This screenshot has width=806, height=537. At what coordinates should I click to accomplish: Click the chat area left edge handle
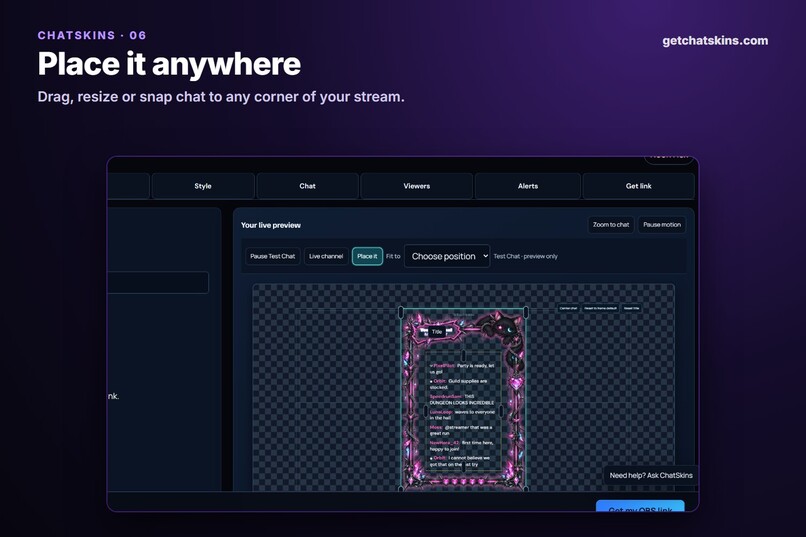click(x=425, y=412)
